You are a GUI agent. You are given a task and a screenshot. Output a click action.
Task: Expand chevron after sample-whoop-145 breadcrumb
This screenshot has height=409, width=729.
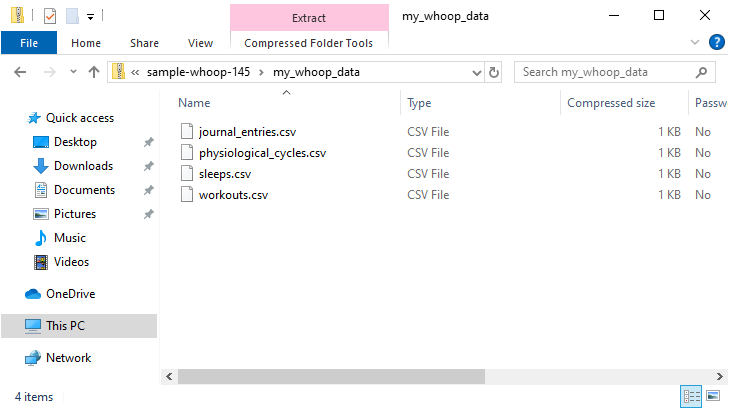click(261, 73)
